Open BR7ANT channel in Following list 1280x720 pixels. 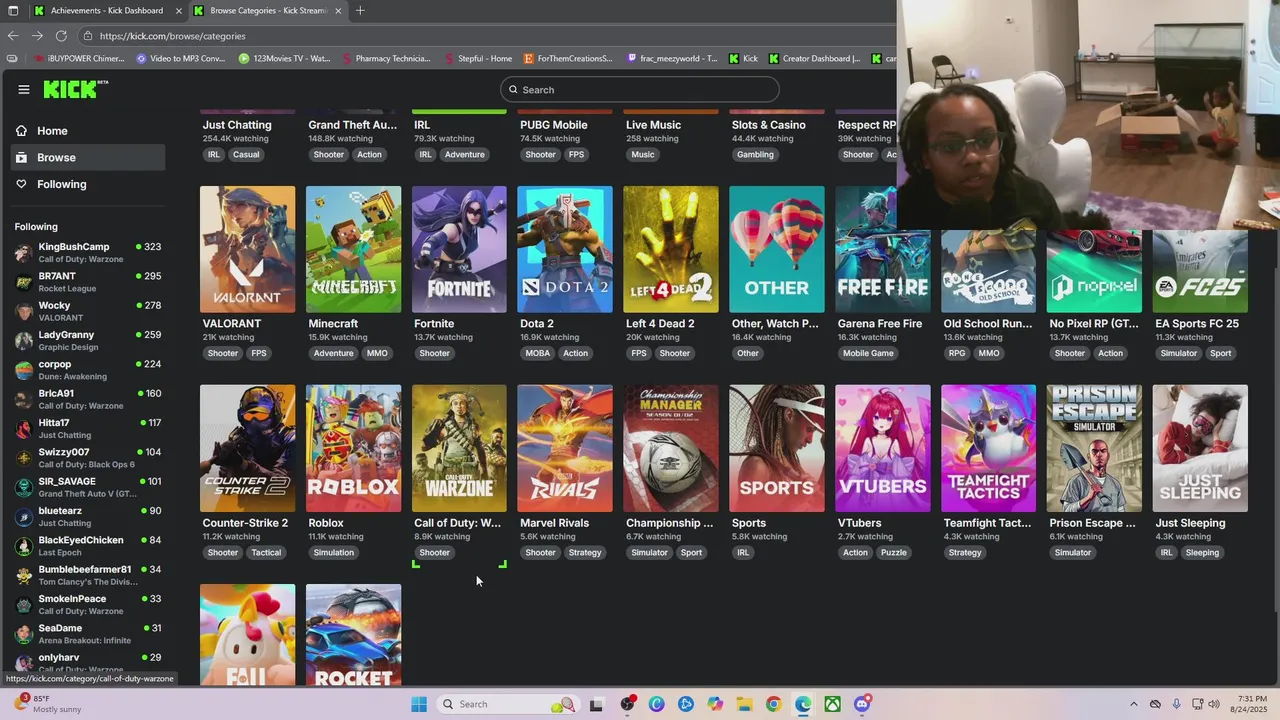[88, 282]
